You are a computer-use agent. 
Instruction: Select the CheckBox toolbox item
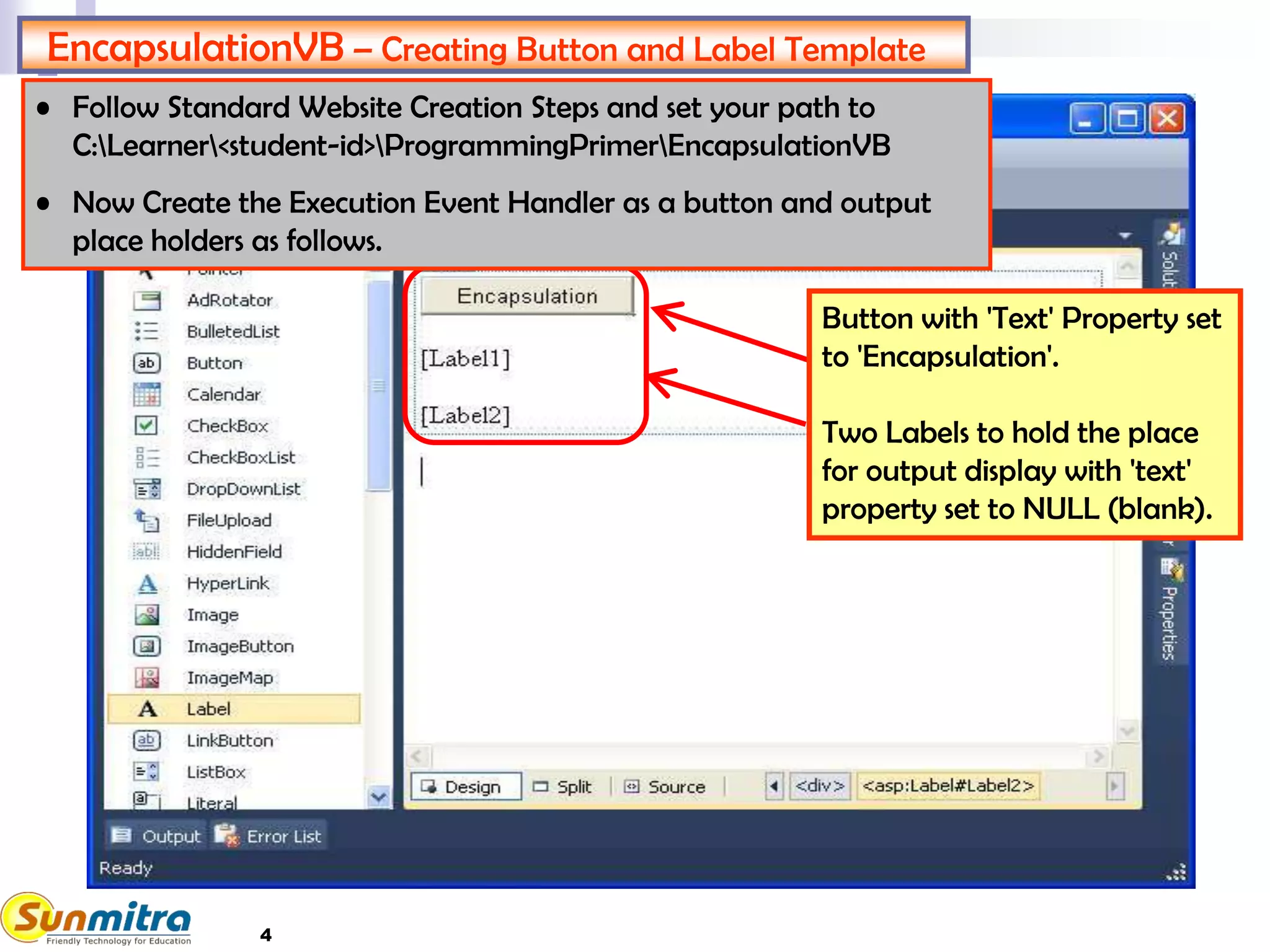tap(227, 426)
